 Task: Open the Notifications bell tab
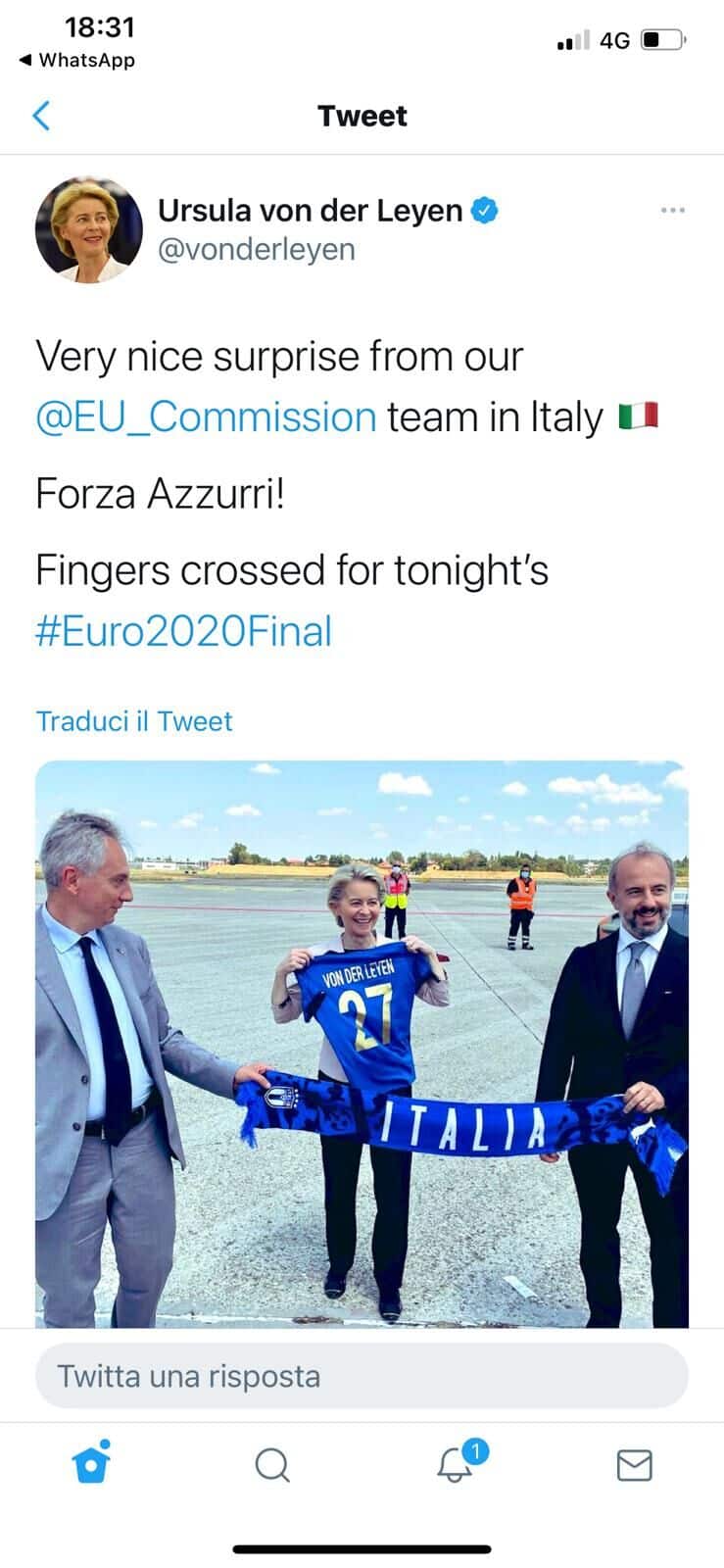[x=456, y=1465]
